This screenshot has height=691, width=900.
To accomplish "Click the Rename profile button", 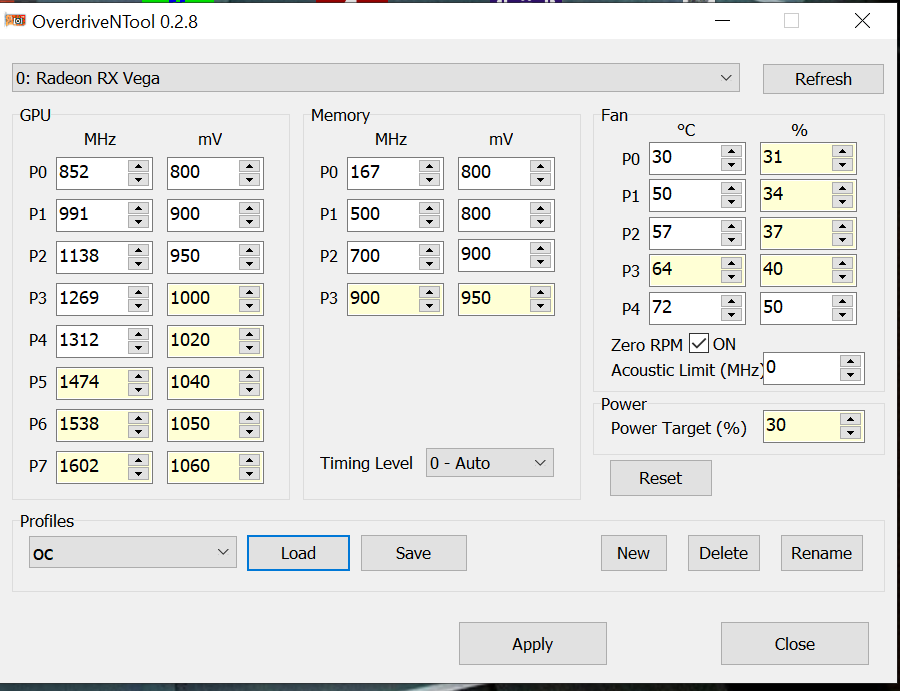I will pyautogui.click(x=821, y=553).
